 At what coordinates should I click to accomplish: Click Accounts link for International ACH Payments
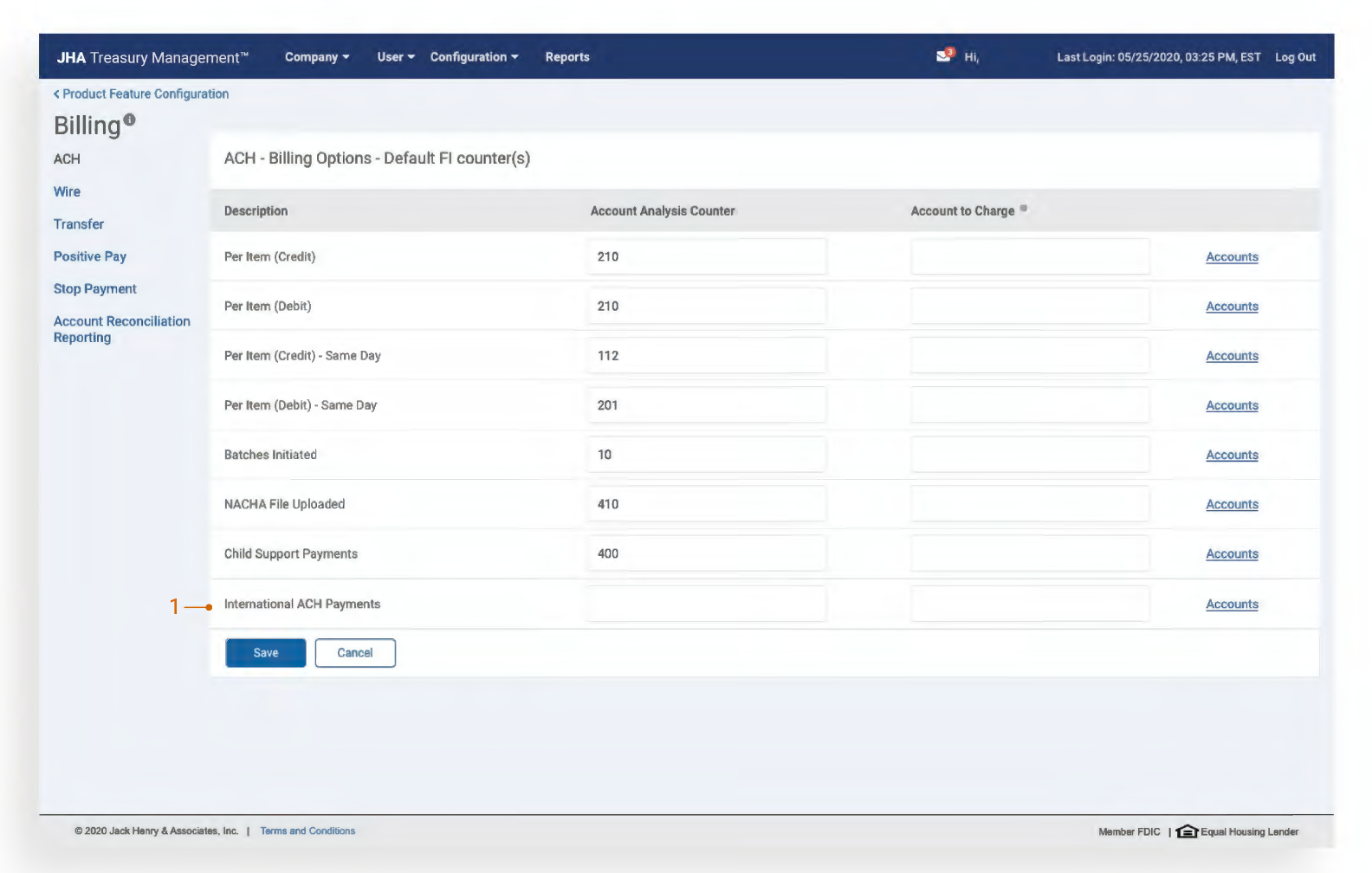pos(1232,605)
